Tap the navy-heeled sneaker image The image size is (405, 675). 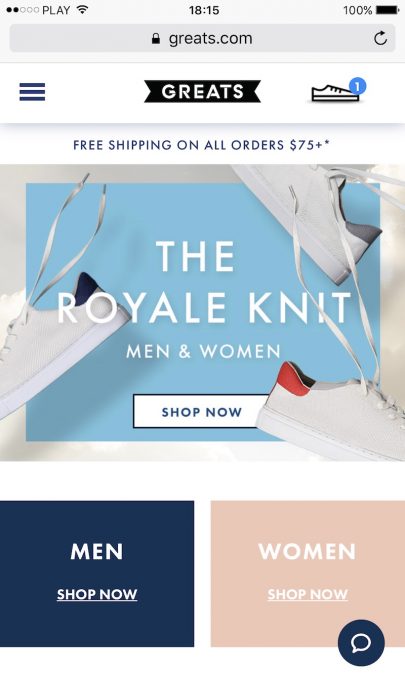[58, 340]
